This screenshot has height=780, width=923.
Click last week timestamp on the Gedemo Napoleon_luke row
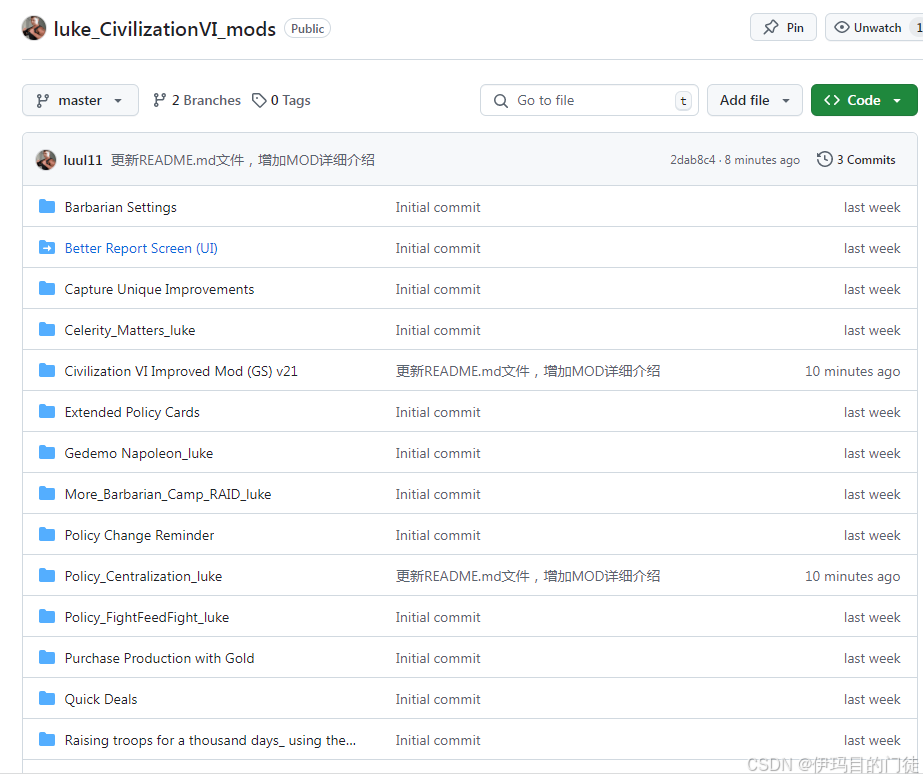pyautogui.click(x=872, y=453)
